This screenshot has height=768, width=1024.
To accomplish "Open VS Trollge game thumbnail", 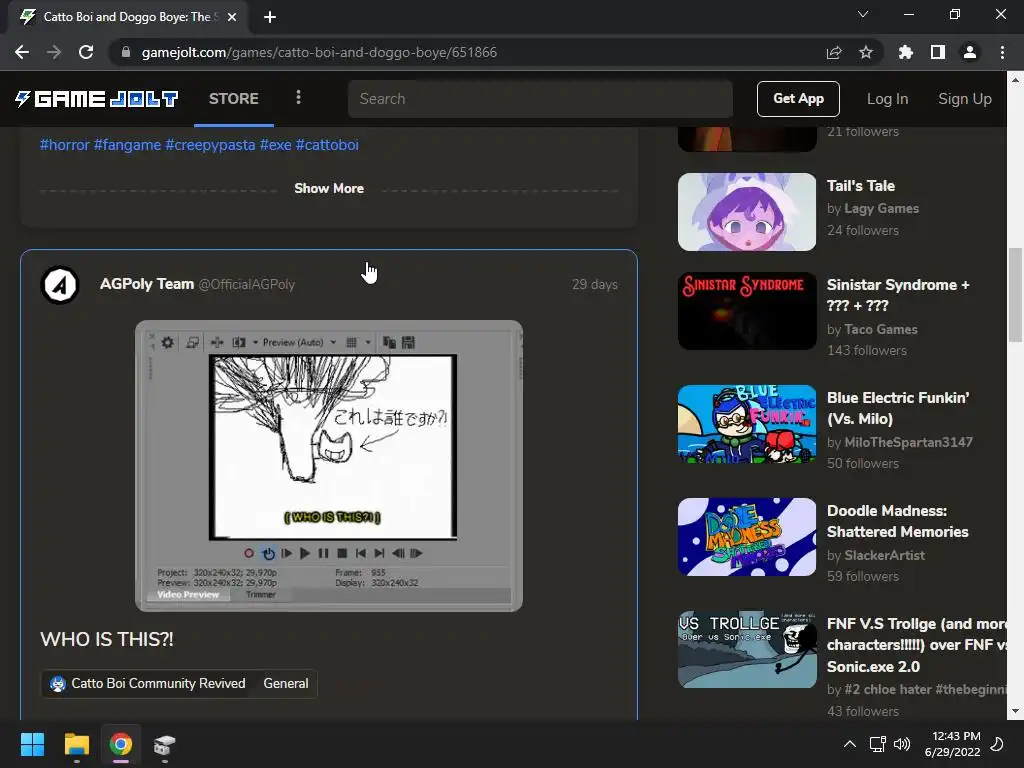I will click(x=747, y=649).
